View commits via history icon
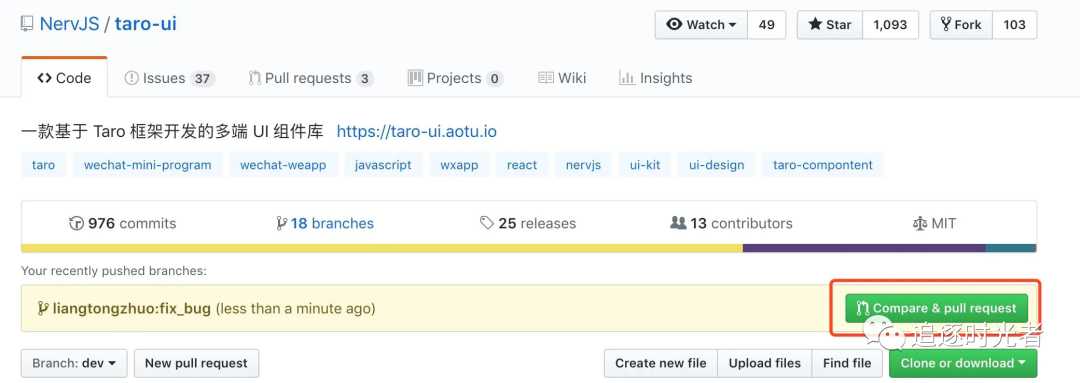Screen dimensions: 1080x383 [76, 223]
